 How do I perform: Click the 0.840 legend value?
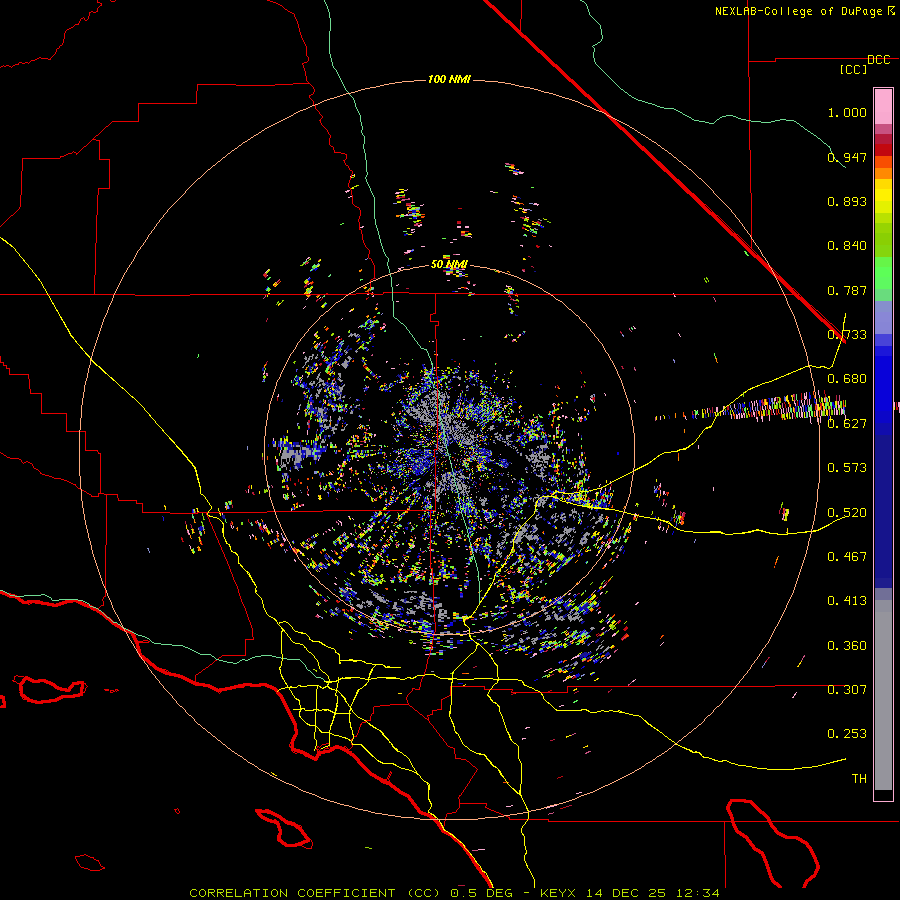click(847, 246)
